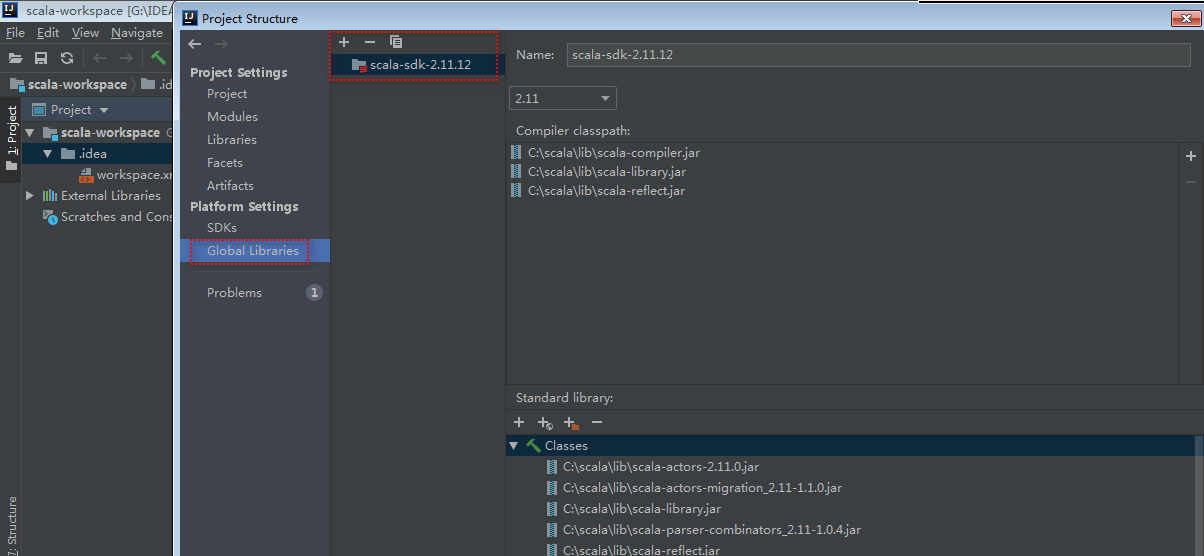Click the scala-compiler.jar archive icon
1204x556 pixels.
[x=517, y=153]
